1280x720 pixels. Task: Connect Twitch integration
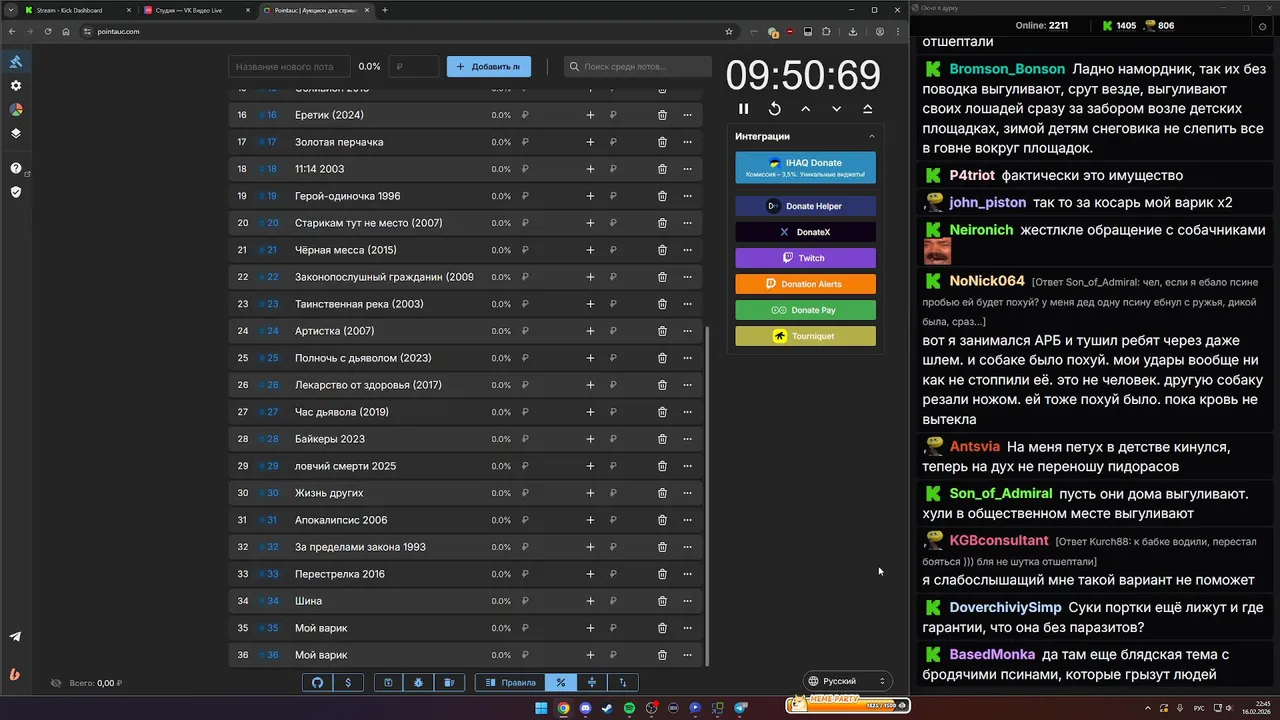point(805,258)
